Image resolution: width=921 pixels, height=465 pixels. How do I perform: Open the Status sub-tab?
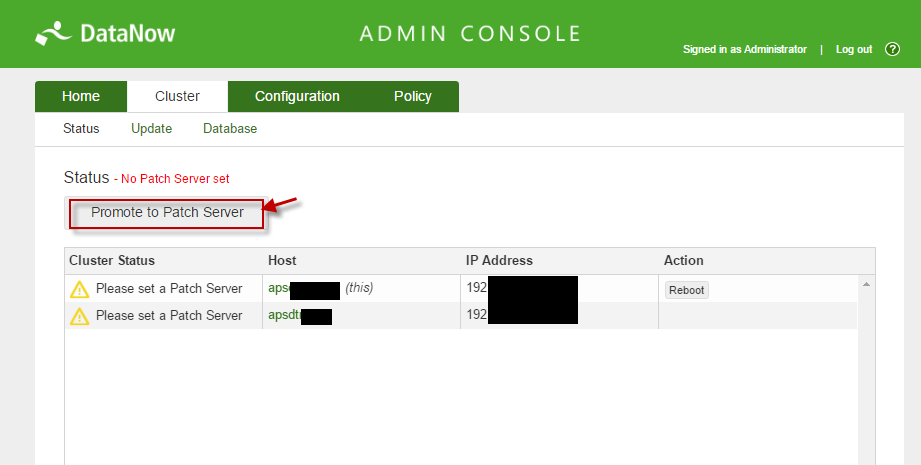[x=81, y=129]
